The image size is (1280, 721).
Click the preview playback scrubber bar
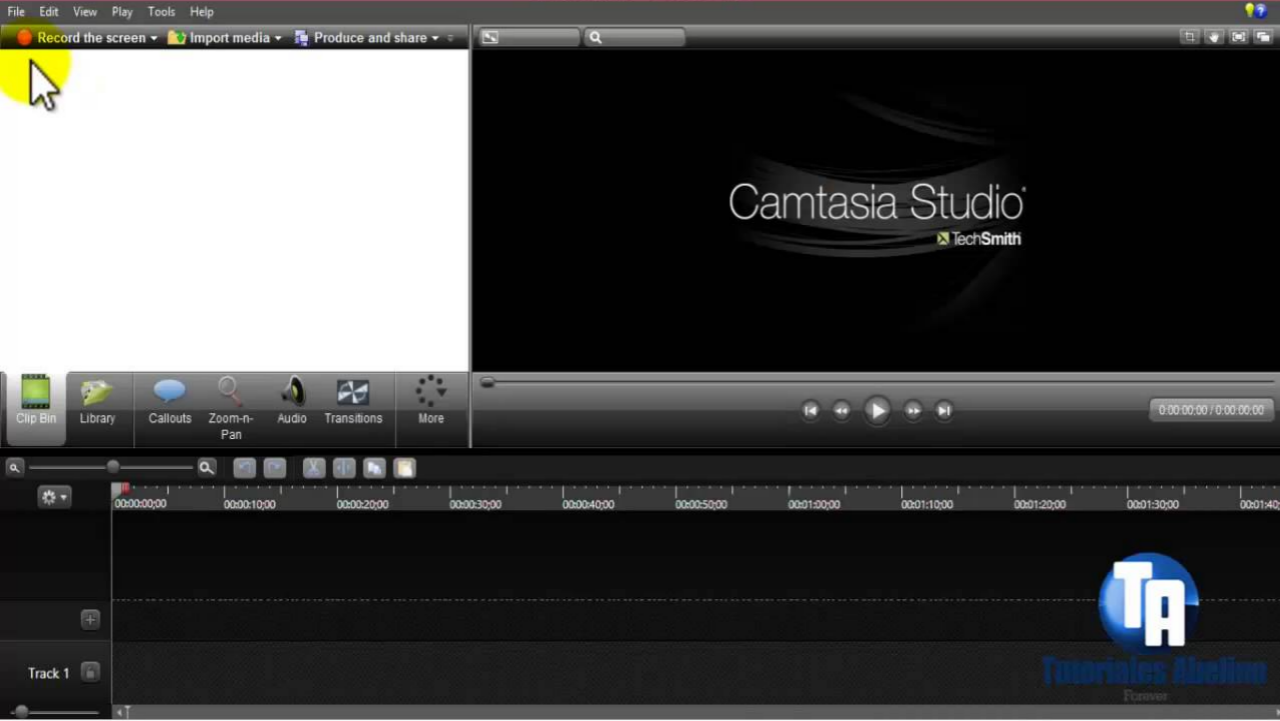click(878, 382)
